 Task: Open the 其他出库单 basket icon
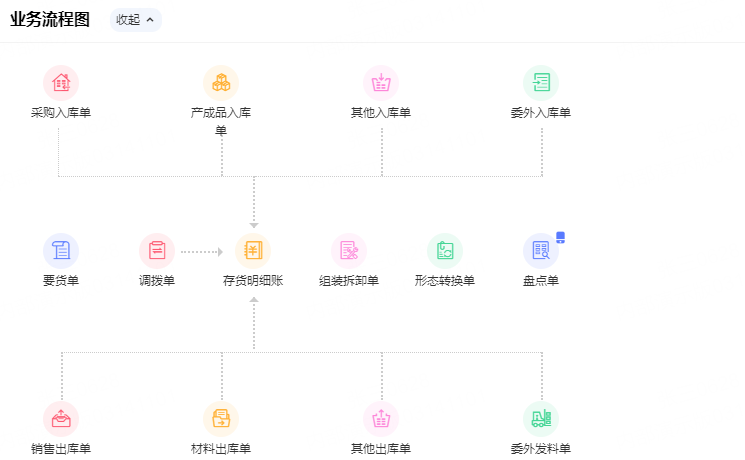click(381, 419)
